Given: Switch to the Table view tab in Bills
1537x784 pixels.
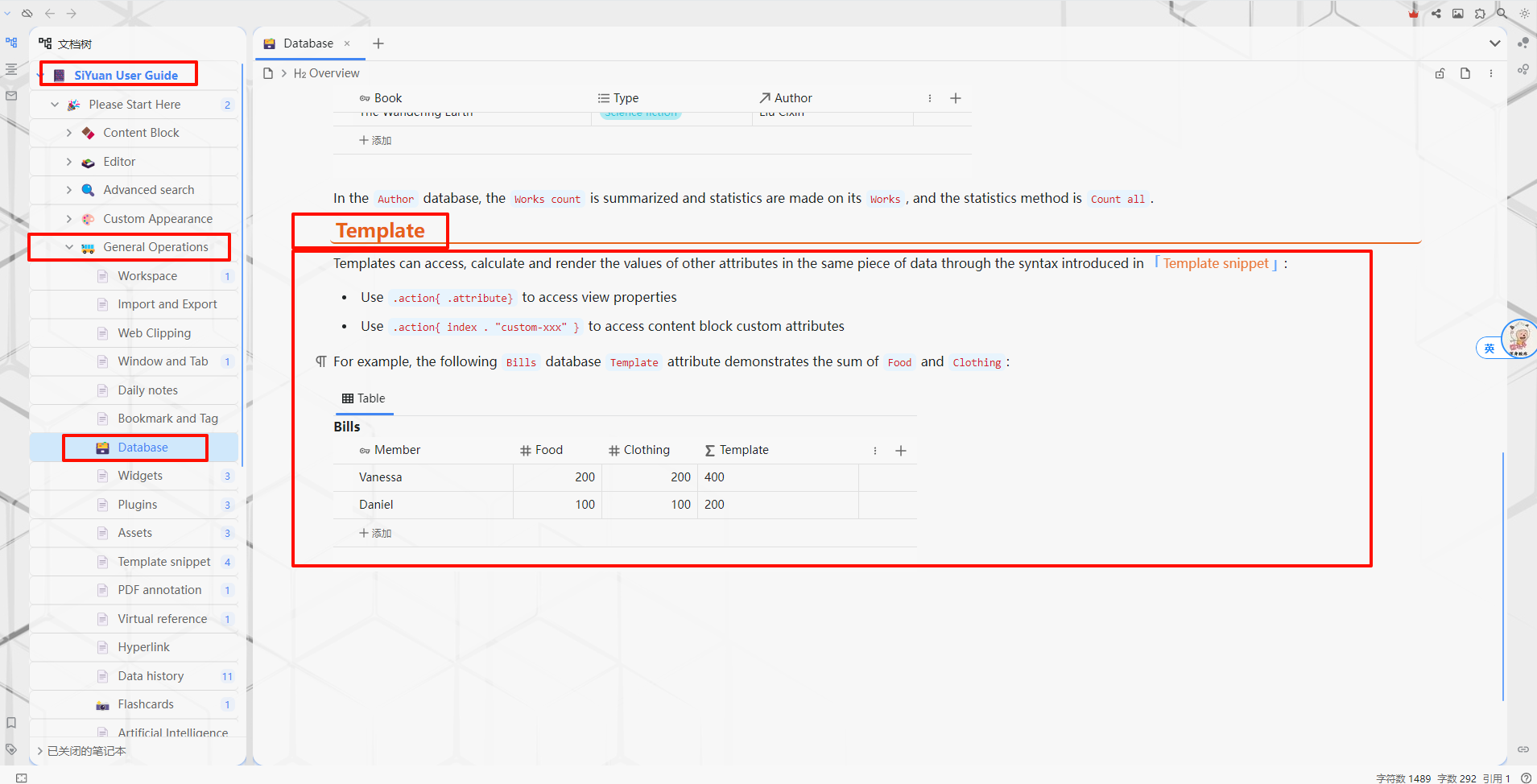Looking at the screenshot, I should [364, 398].
